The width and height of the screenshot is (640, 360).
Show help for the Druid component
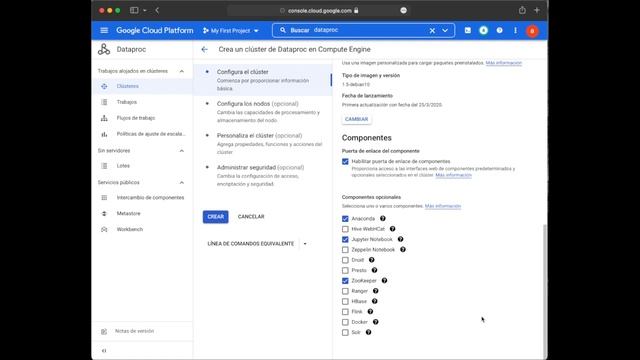(371, 260)
